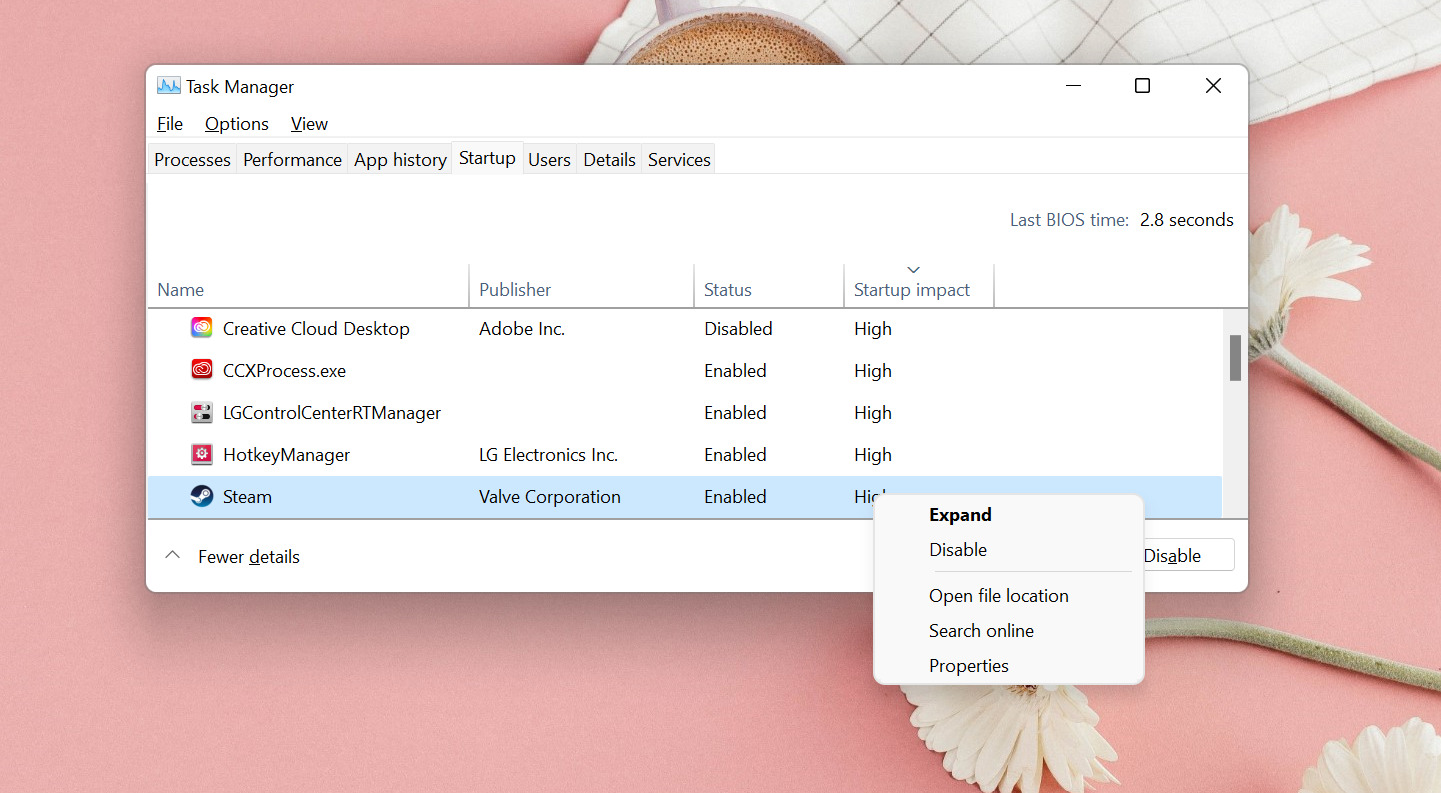
Task: Click the LGControlCenterRTManager icon
Action: click(201, 412)
